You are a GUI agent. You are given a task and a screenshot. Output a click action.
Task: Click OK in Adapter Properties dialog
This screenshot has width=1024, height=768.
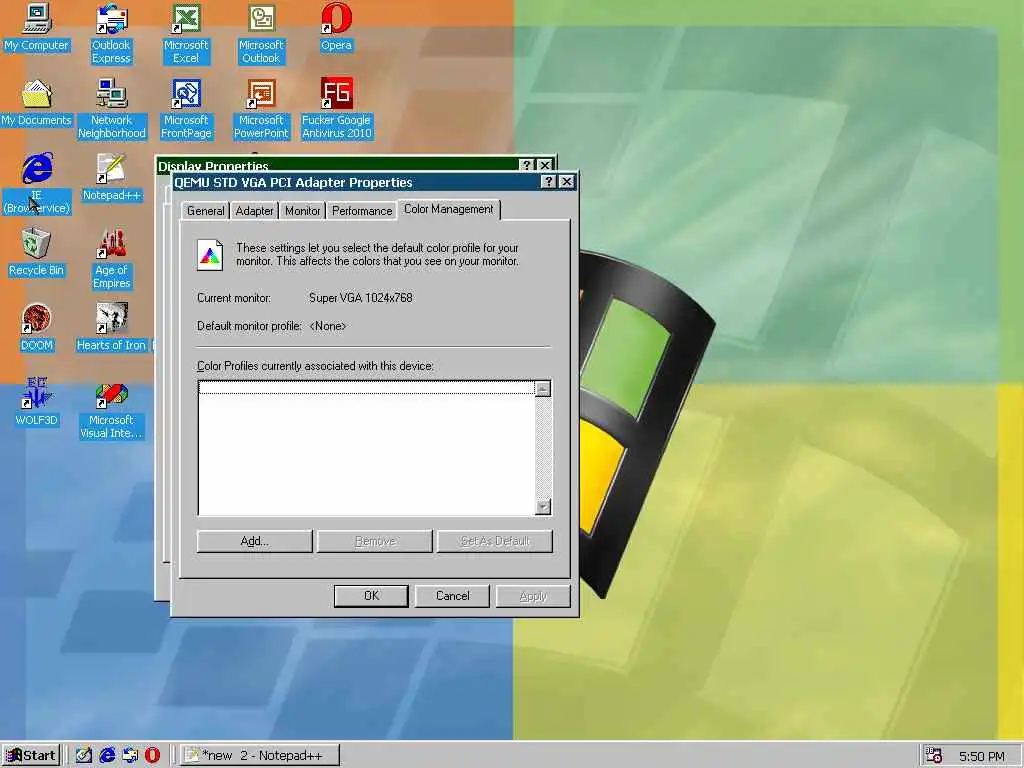(371, 596)
